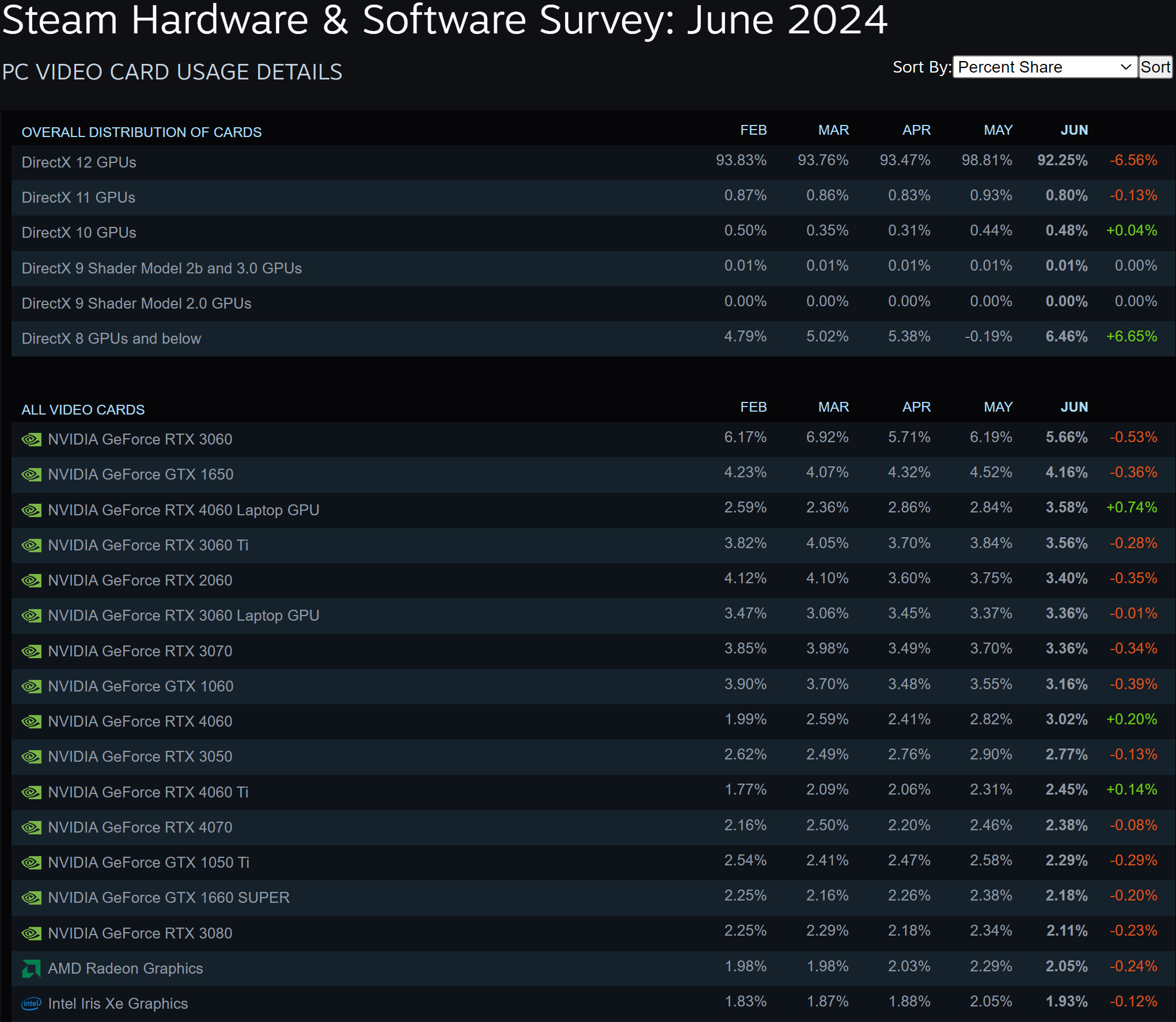Click NVIDIA logo beside GeForce RTX 4060 Ti
1176x1022 pixels.
pyautogui.click(x=32, y=793)
